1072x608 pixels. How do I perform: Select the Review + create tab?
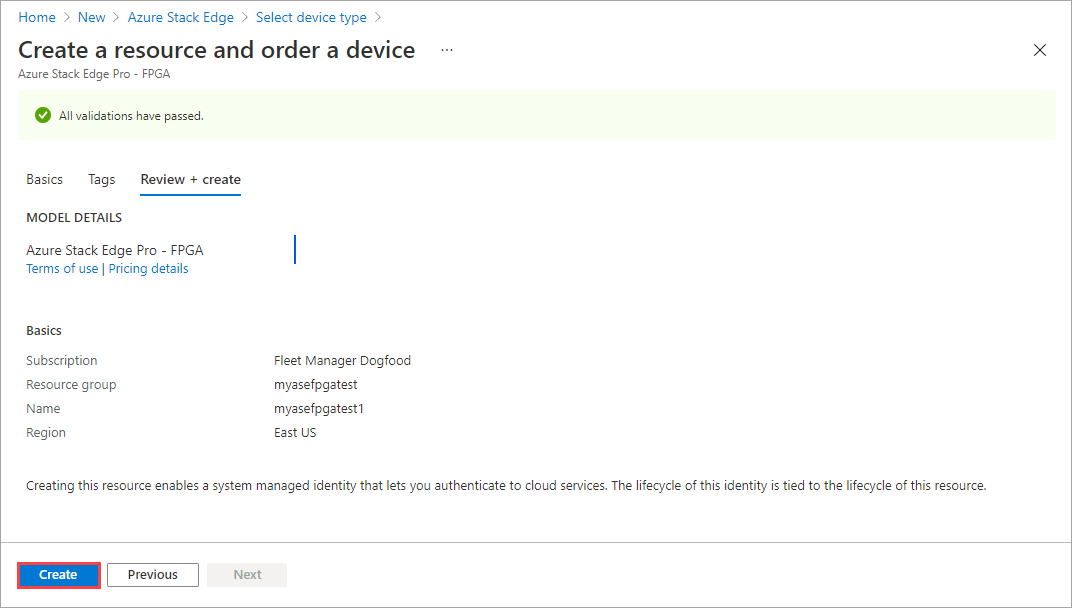190,180
